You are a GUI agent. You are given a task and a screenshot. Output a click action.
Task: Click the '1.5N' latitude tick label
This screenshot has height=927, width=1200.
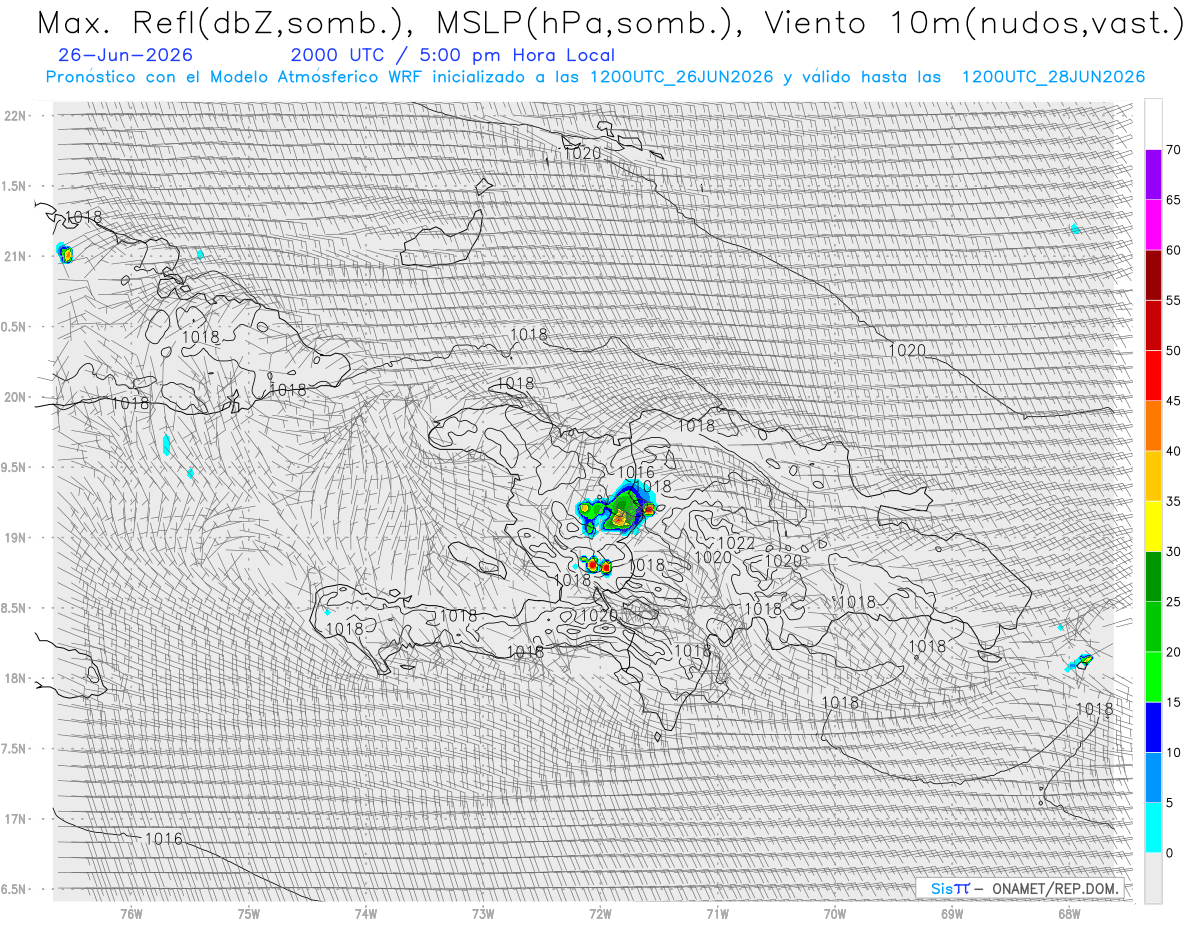(13, 186)
